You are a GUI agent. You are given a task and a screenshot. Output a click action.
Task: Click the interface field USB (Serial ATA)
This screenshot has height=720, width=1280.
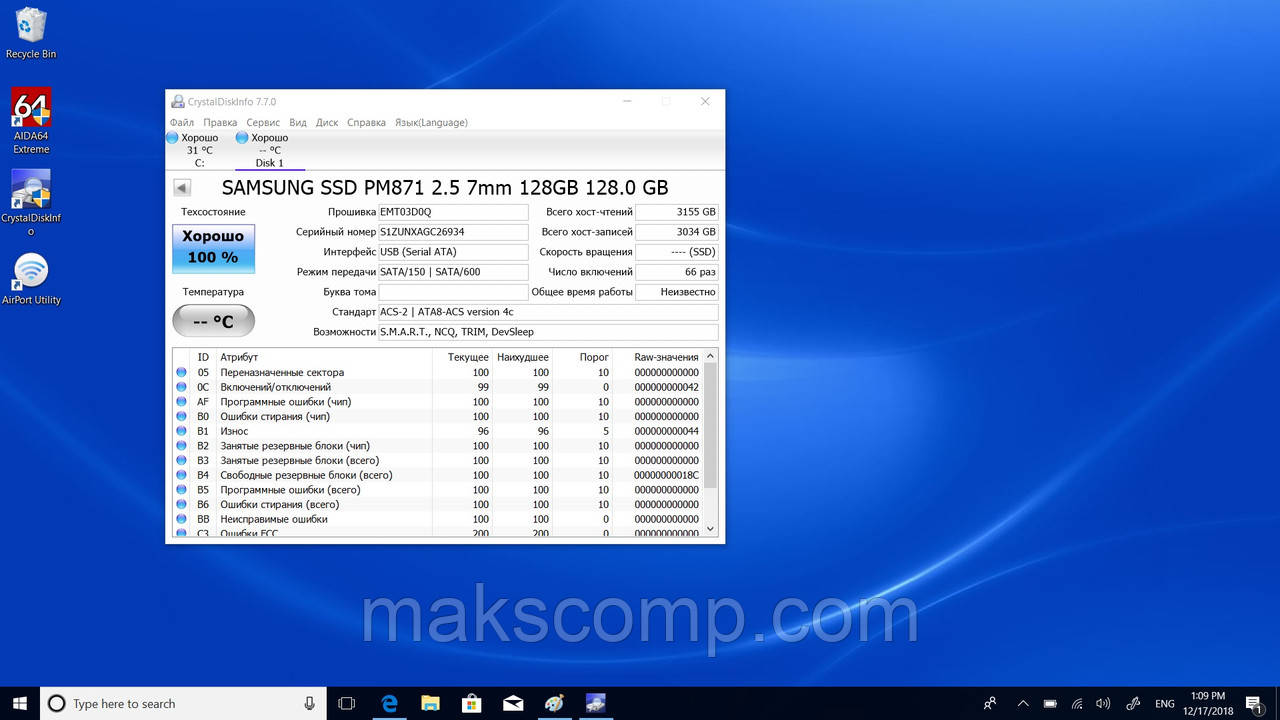[x=453, y=252]
